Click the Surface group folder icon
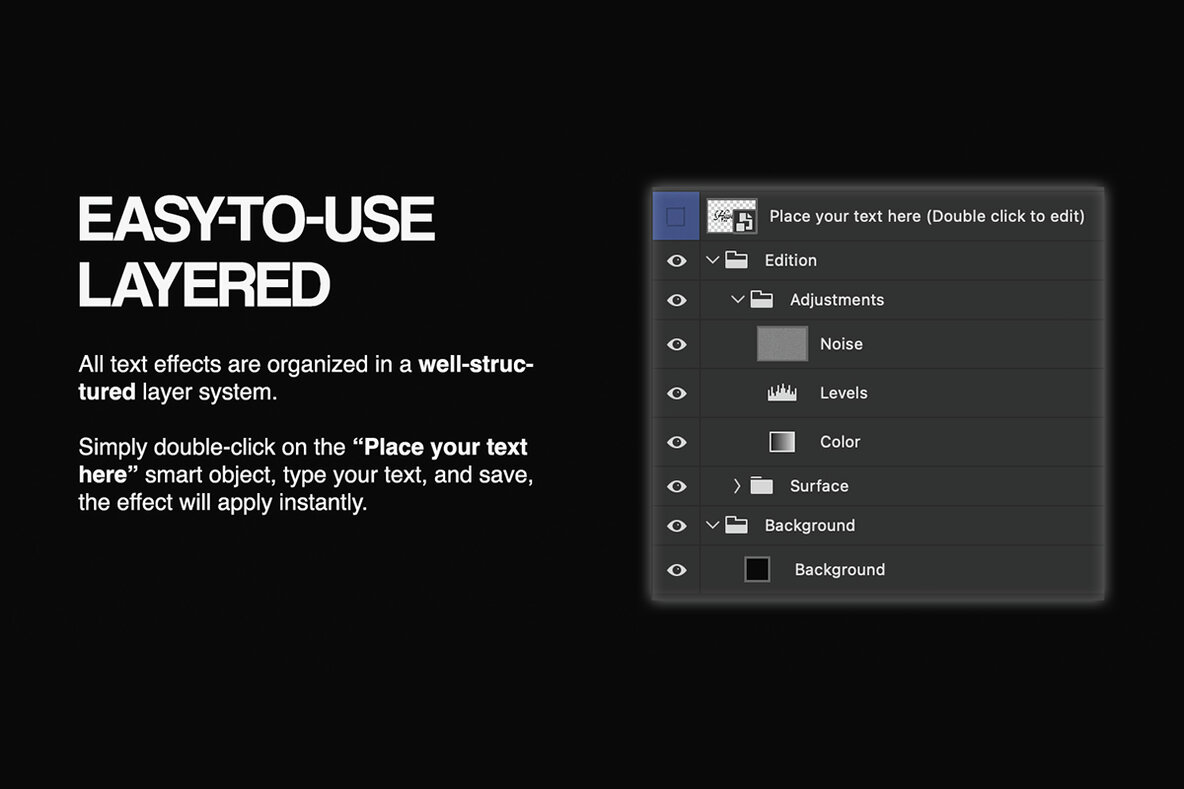The image size is (1184, 789). point(762,486)
